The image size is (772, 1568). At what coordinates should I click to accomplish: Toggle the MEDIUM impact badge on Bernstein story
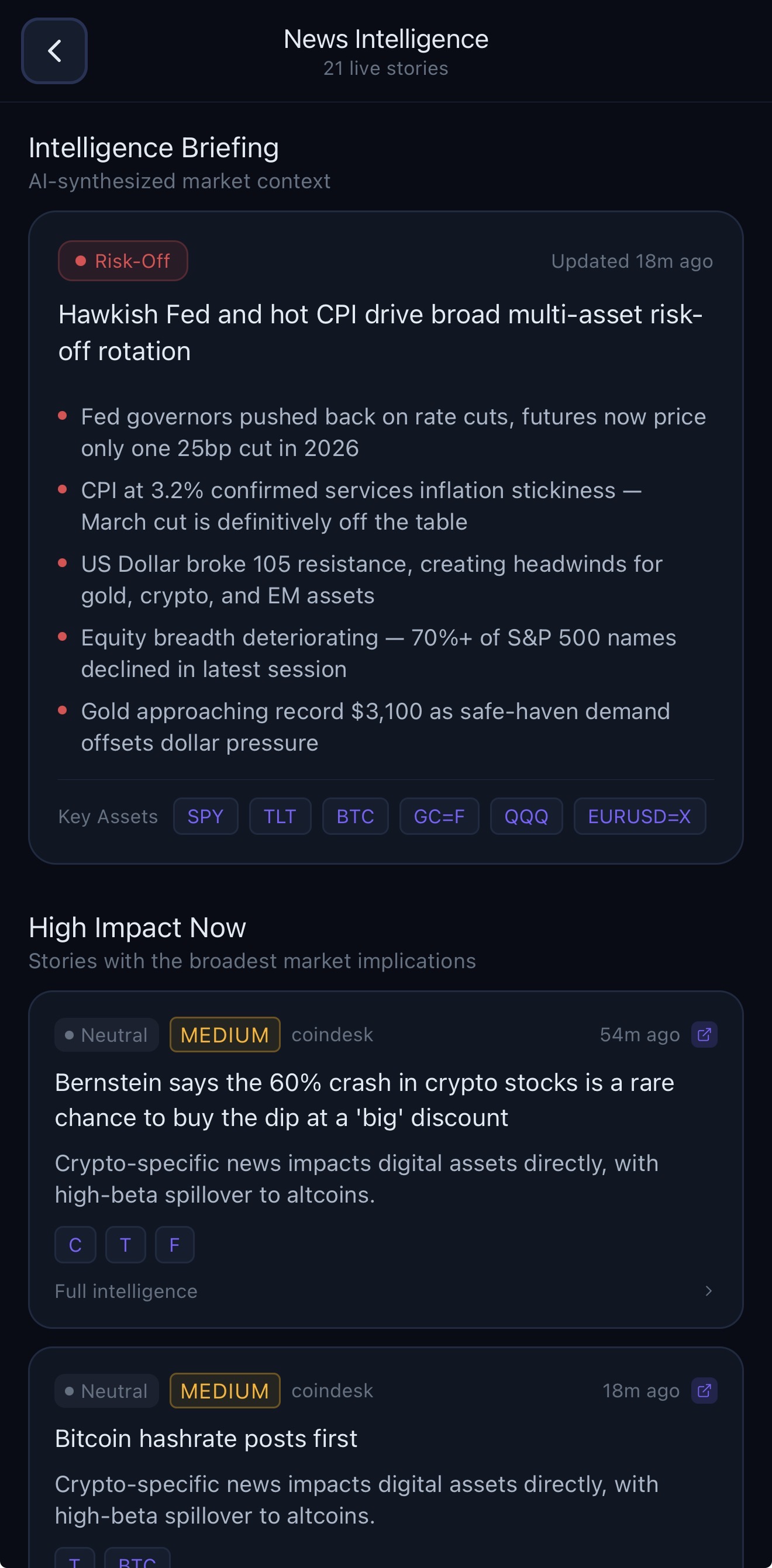tap(224, 1034)
